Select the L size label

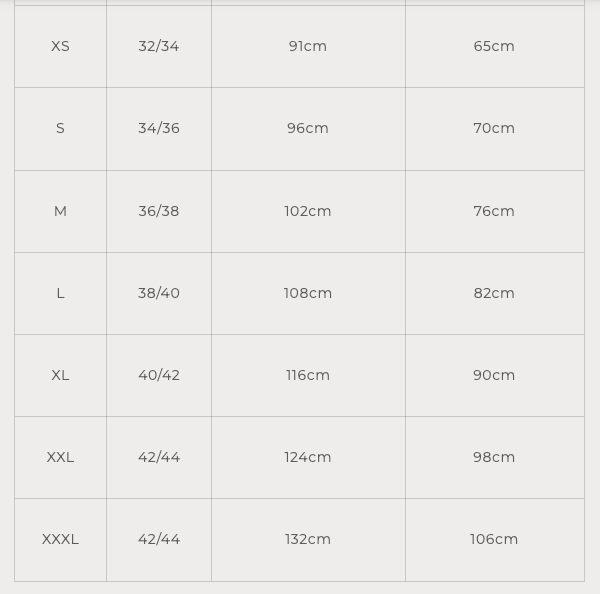(60, 294)
